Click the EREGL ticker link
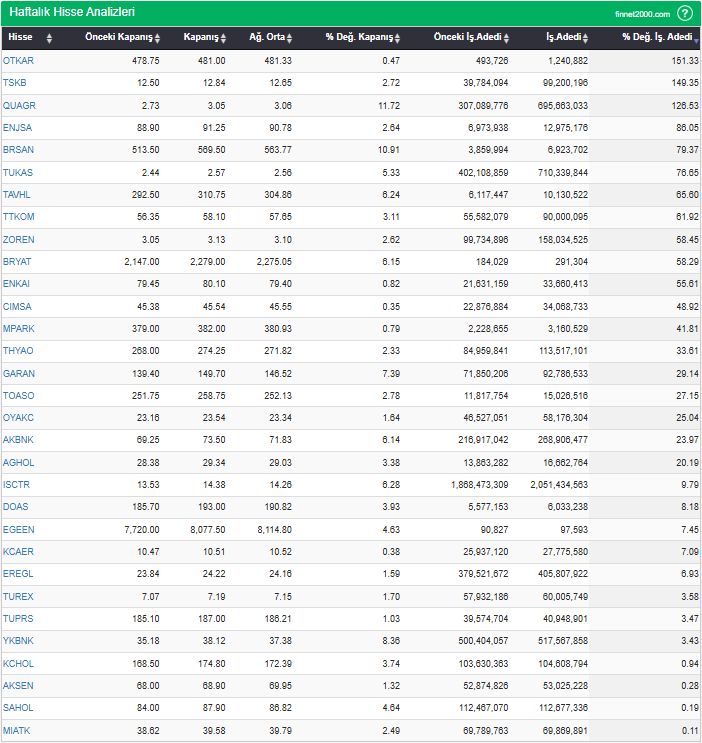702x743 pixels. pyautogui.click(x=18, y=574)
